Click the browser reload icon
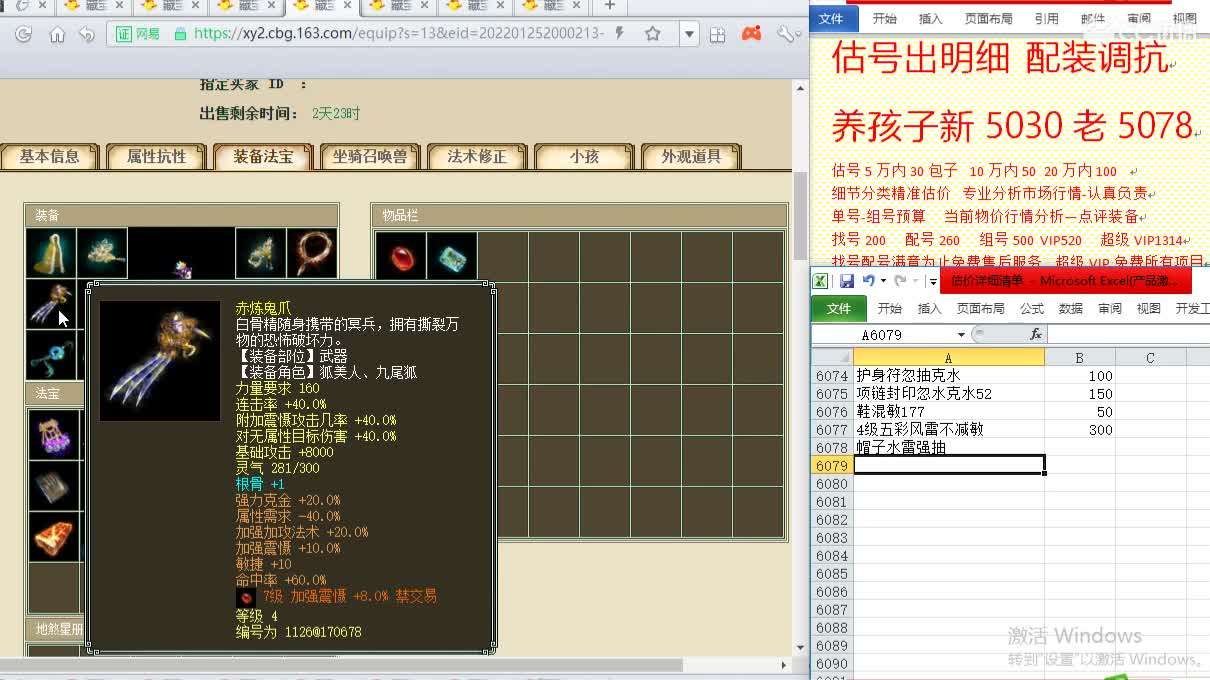This screenshot has height=680, width=1210. pyautogui.click(x=23, y=34)
